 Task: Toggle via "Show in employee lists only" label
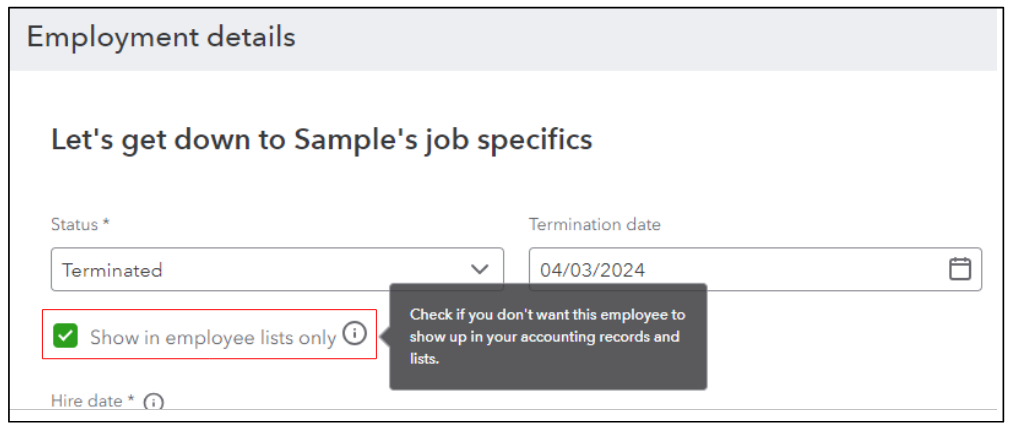coord(212,338)
